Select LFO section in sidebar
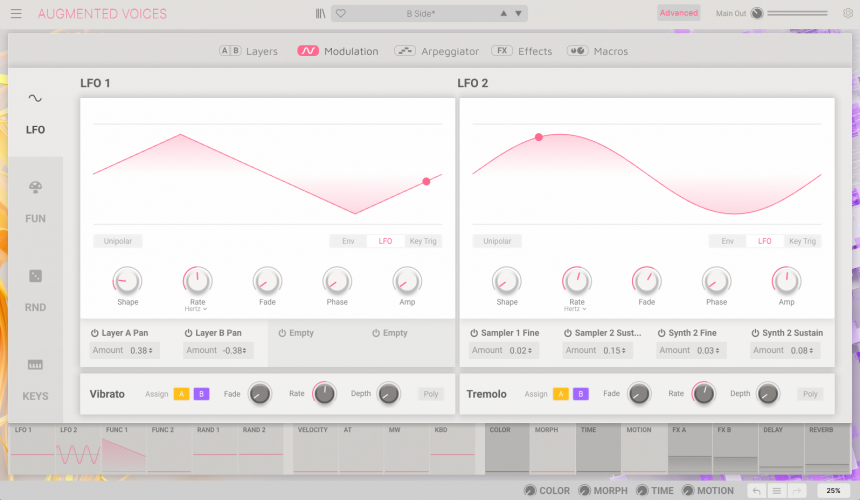 [35, 113]
